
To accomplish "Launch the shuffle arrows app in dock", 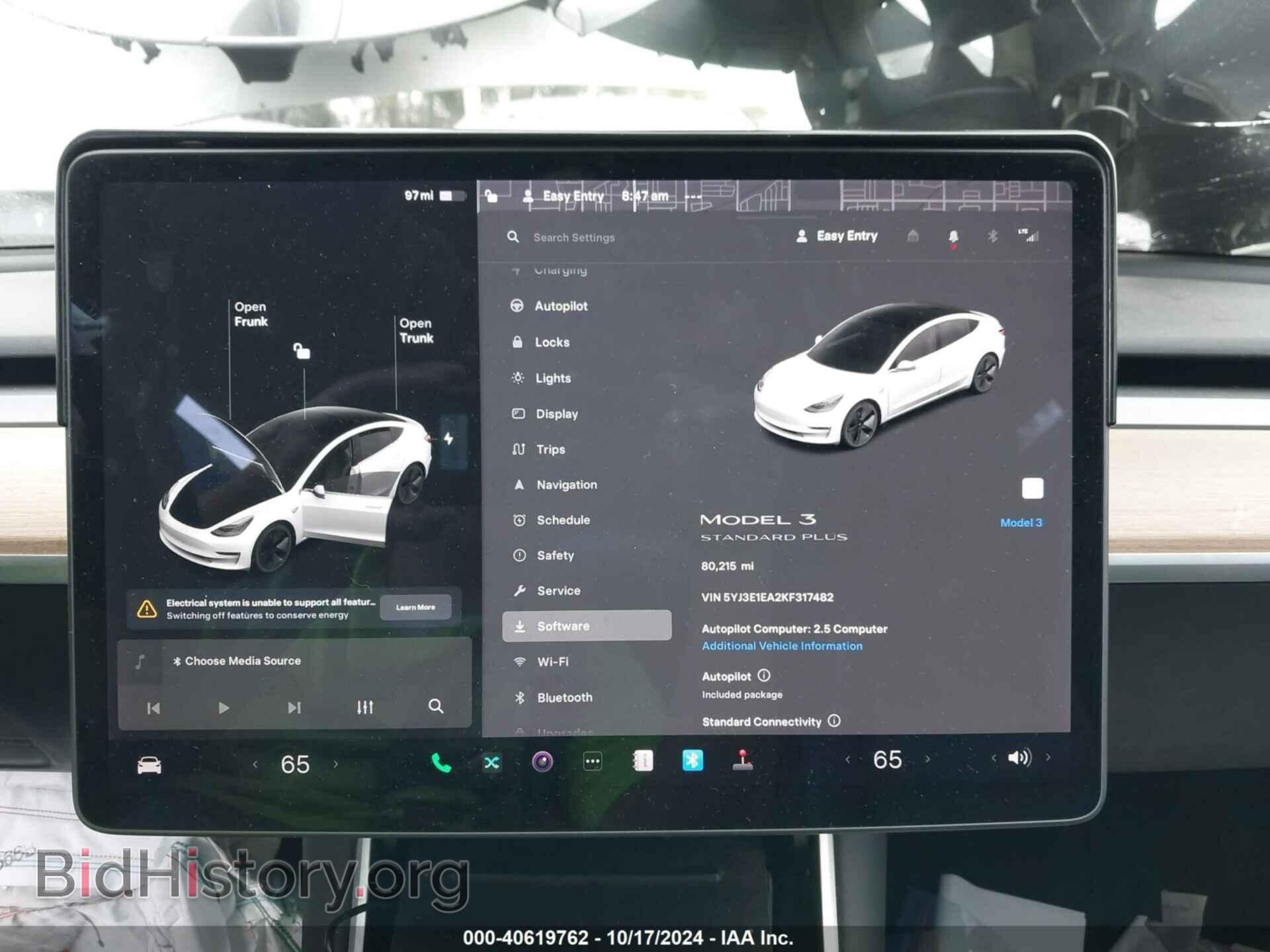I will [x=491, y=763].
